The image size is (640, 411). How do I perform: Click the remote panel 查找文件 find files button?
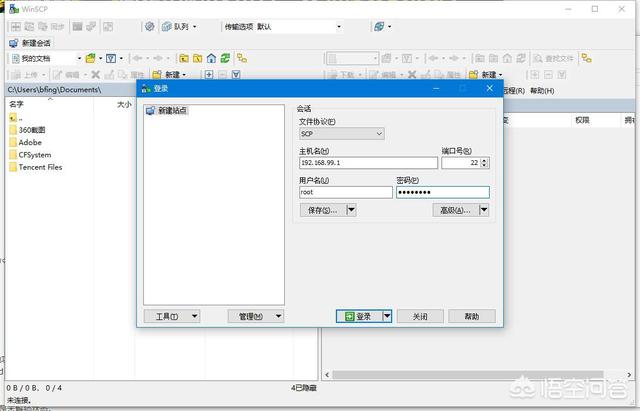click(553, 59)
